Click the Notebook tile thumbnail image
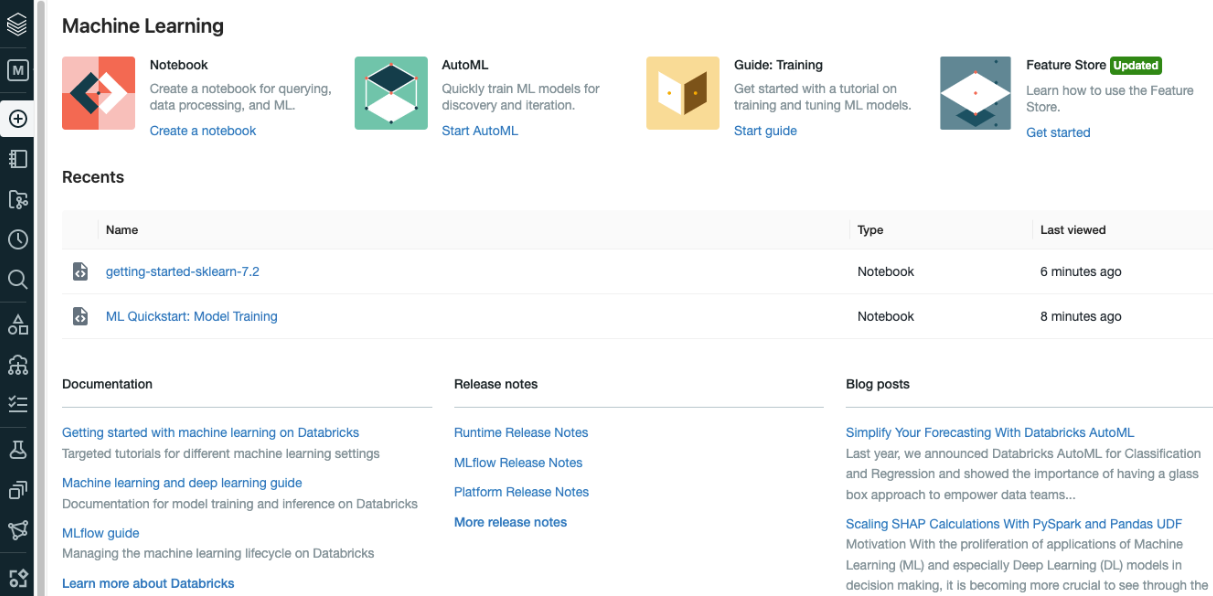The height and width of the screenshot is (596, 1213). [x=98, y=93]
